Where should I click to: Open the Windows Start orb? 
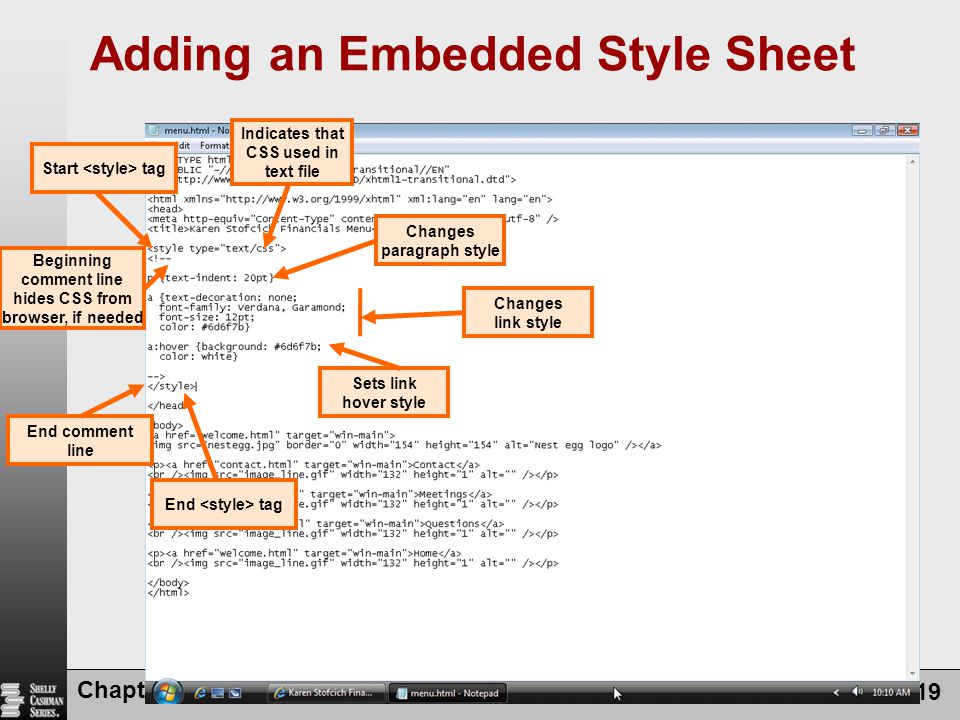(167, 692)
